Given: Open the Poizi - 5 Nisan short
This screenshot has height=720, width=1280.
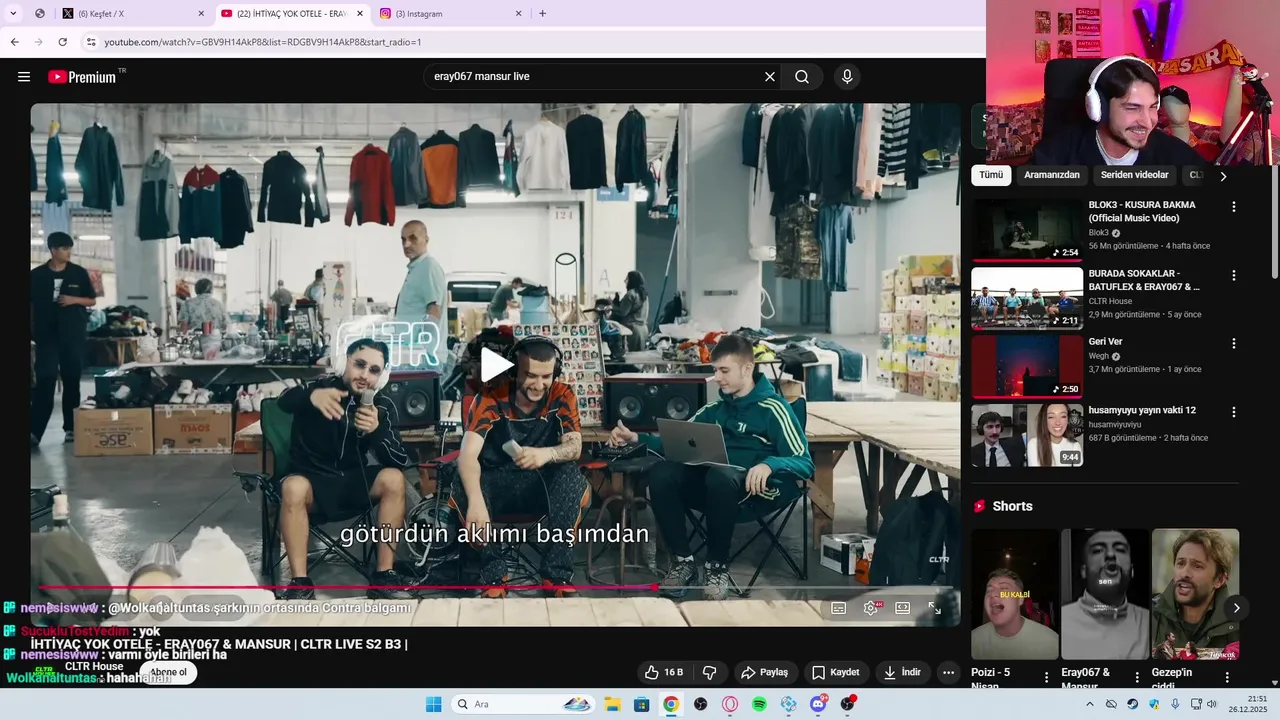Looking at the screenshot, I should pos(1015,594).
